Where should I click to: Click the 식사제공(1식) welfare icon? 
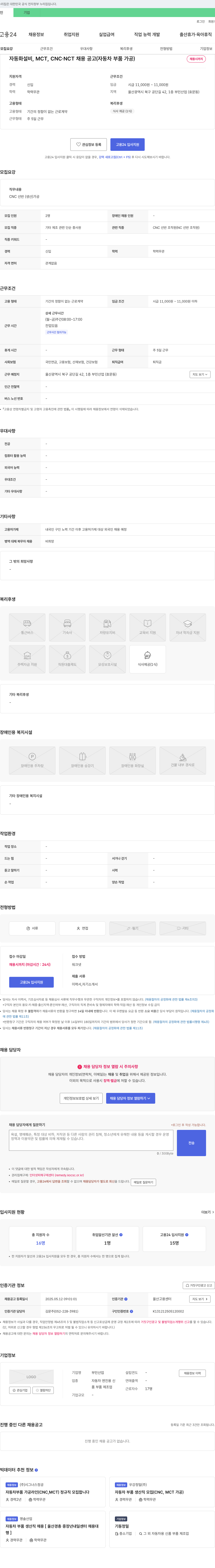[x=147, y=659]
